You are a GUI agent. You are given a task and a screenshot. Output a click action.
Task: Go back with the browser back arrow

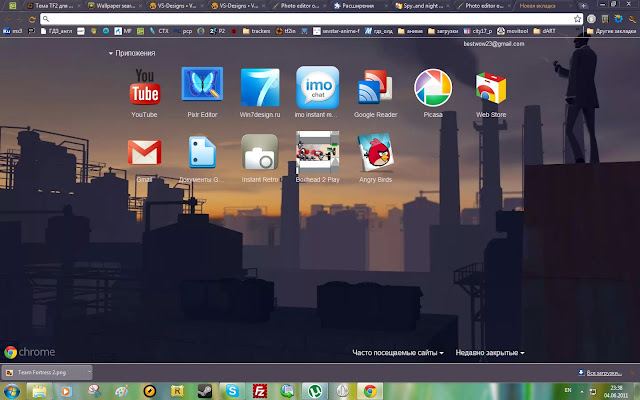7,19
